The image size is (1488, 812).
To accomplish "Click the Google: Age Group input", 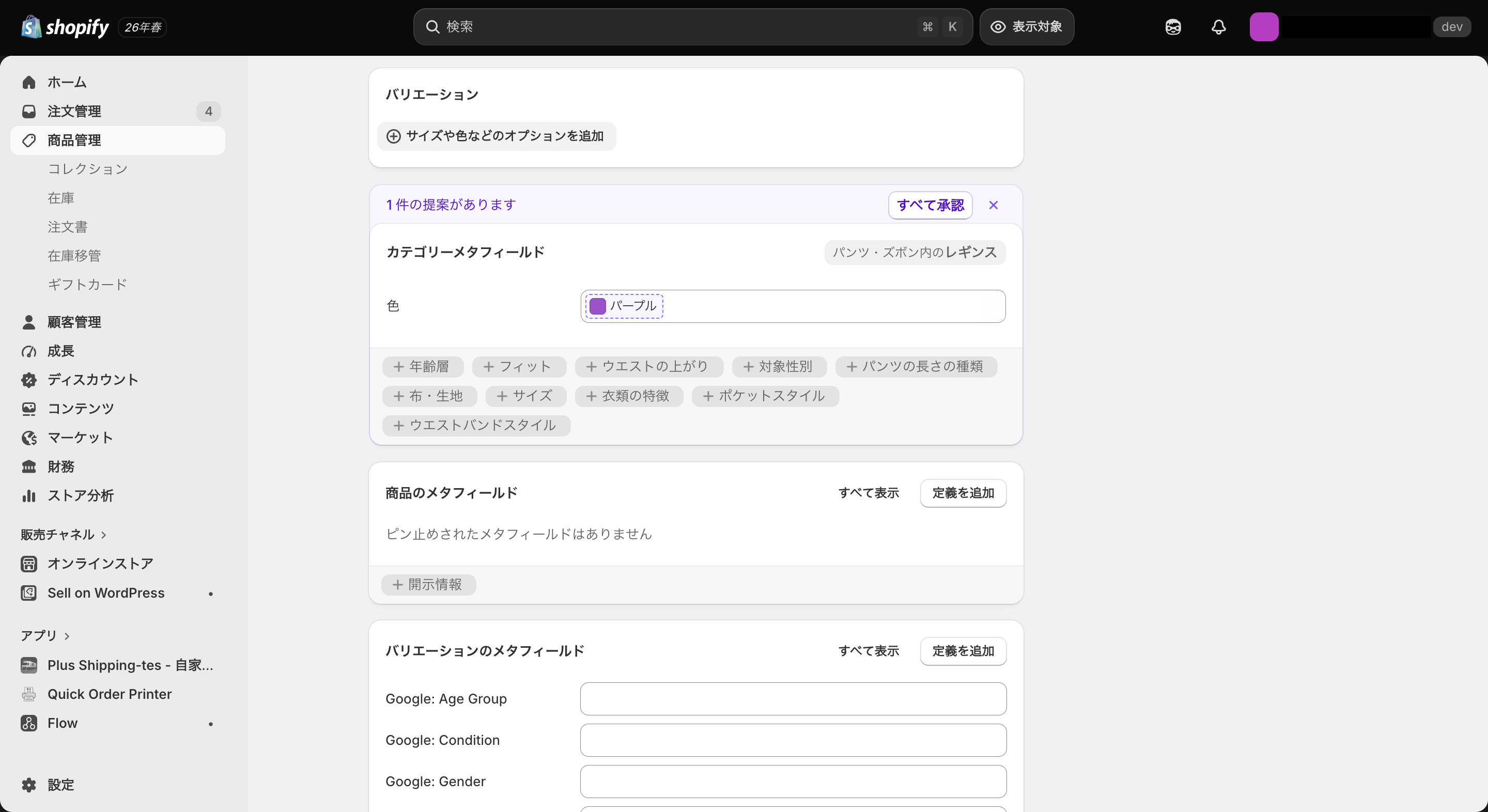I will pyautogui.click(x=793, y=699).
